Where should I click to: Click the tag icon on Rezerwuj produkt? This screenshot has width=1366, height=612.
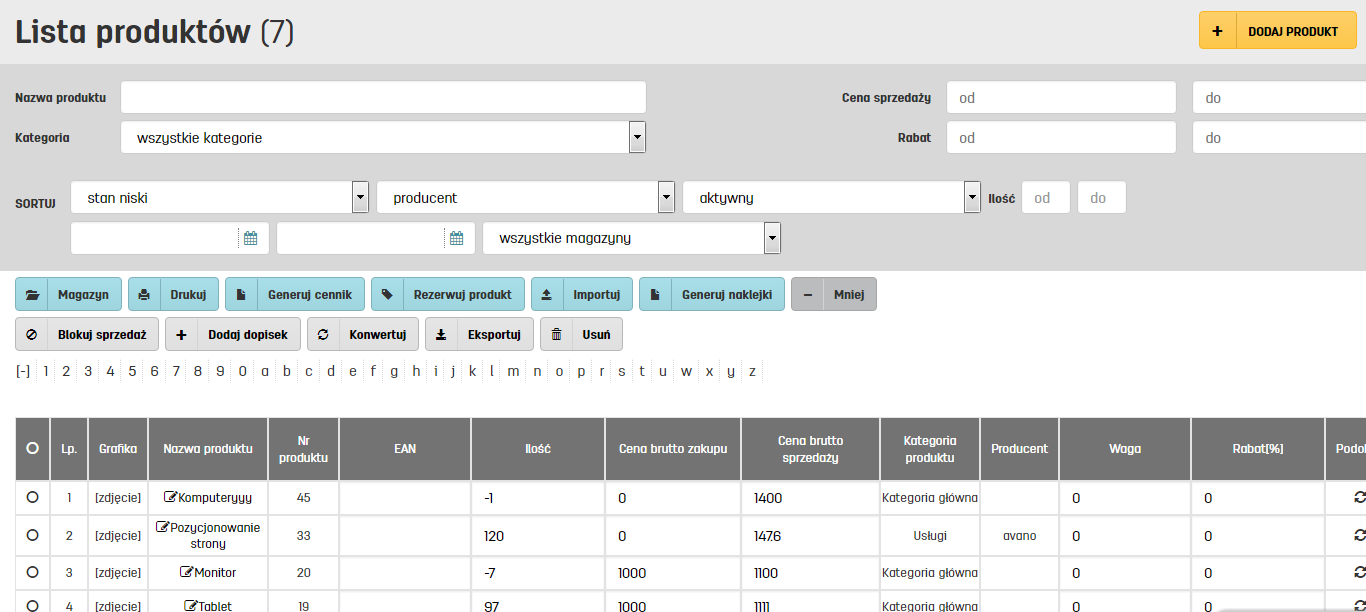point(388,295)
